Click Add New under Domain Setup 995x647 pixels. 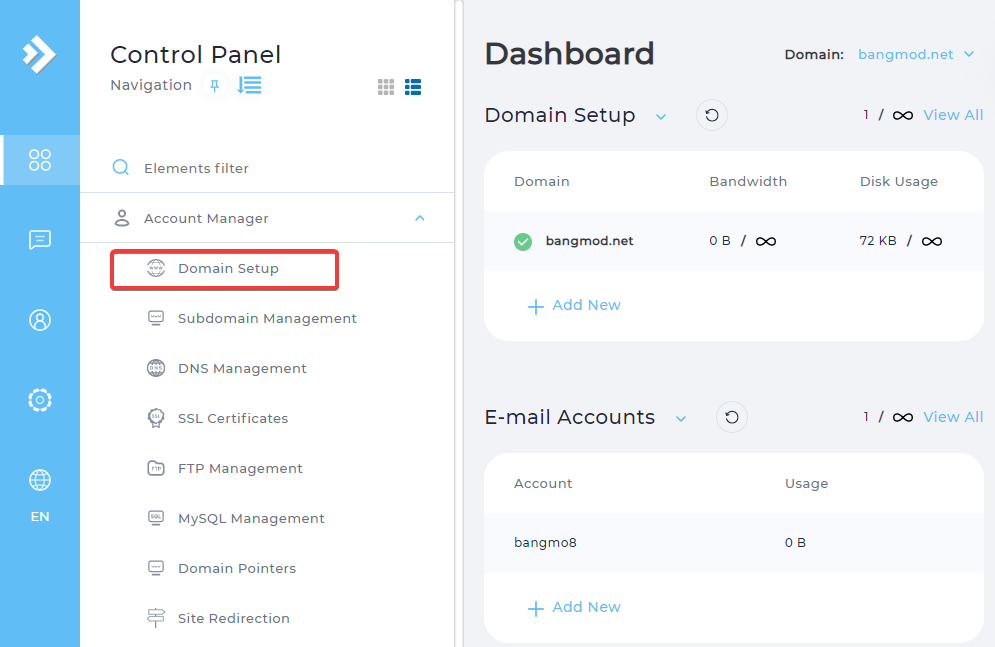[574, 306]
